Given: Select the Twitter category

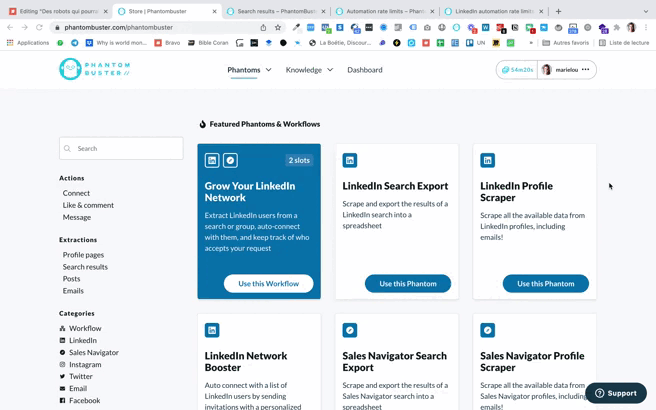Looking at the screenshot, I should pos(76,377).
